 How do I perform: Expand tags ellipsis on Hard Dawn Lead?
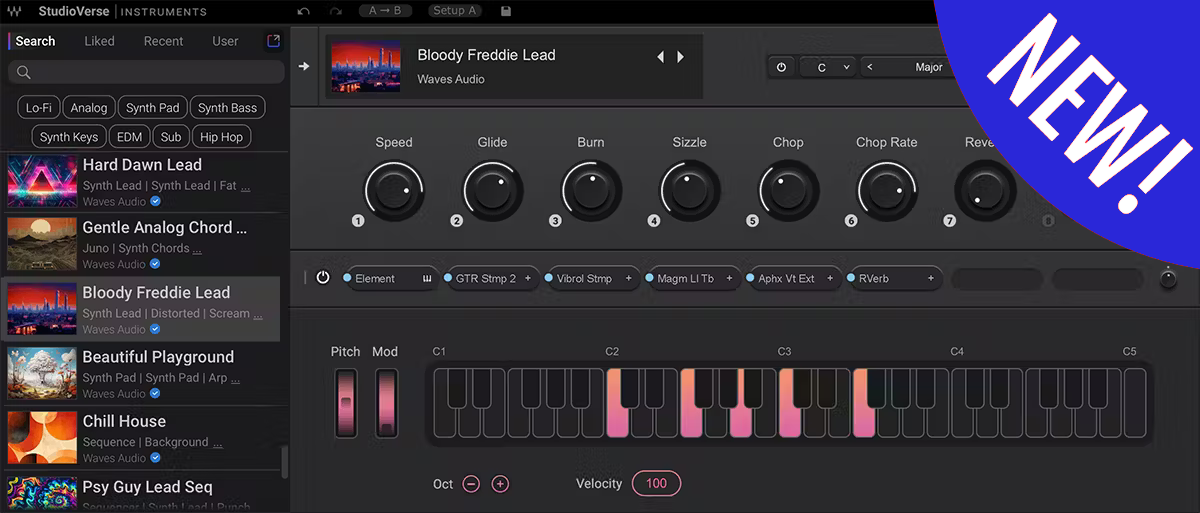[246, 186]
